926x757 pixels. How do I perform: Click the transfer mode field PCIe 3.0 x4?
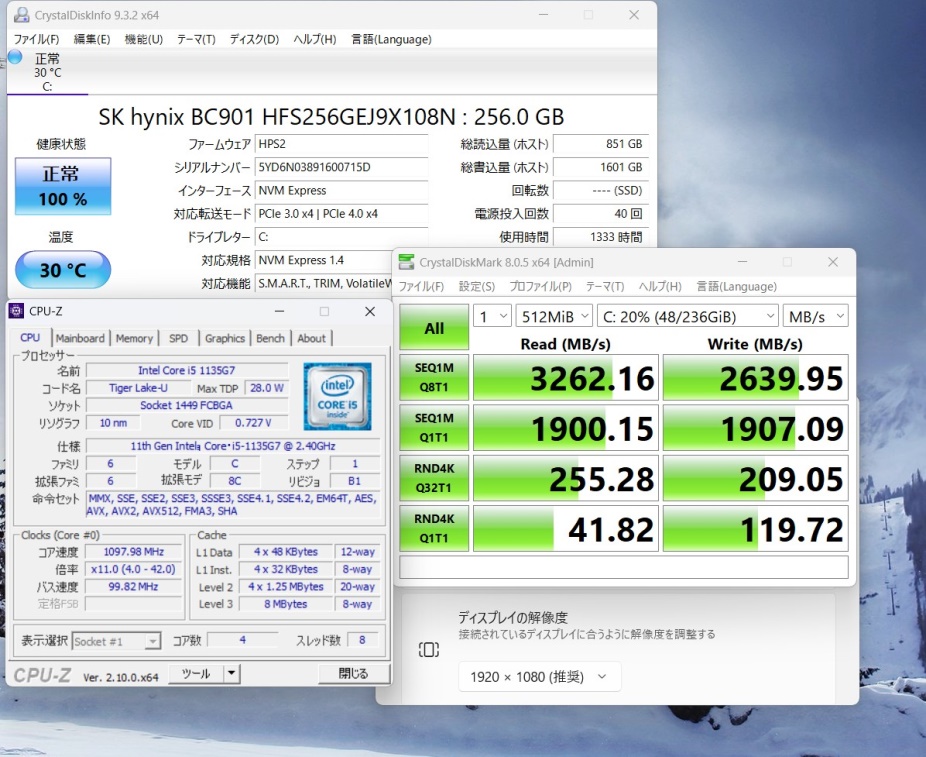click(341, 214)
